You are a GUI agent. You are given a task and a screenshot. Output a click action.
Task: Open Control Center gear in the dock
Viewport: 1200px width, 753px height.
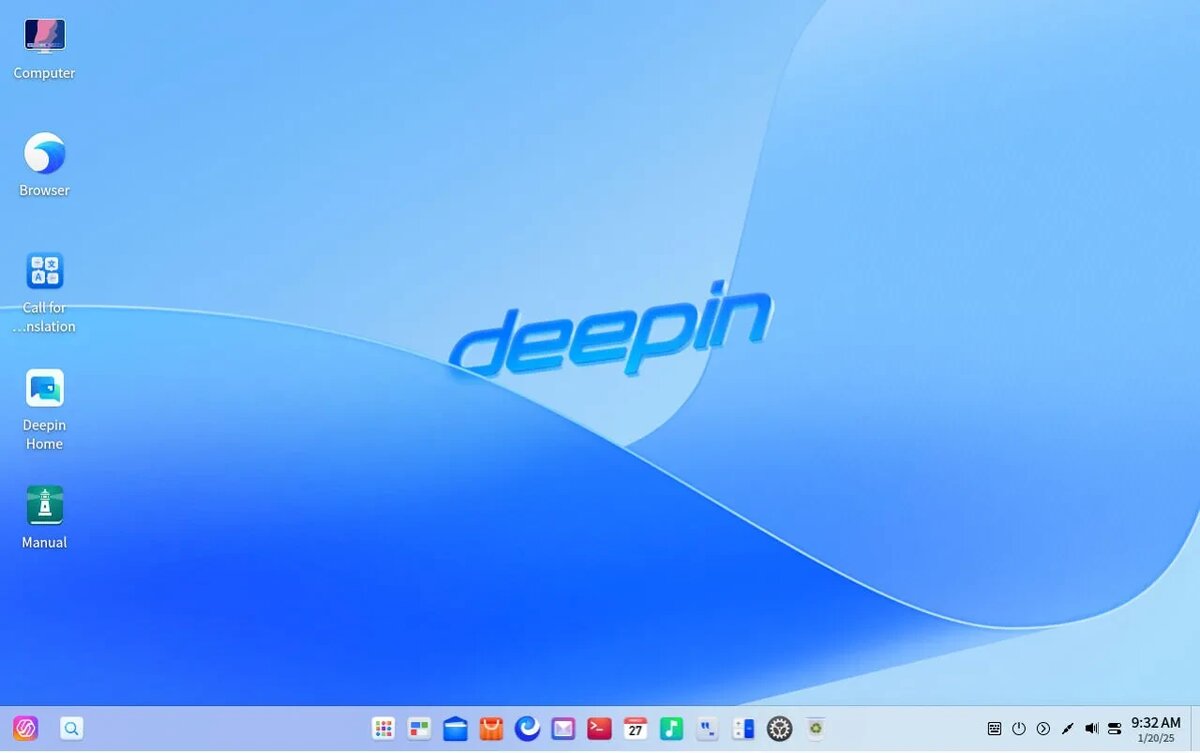point(779,729)
